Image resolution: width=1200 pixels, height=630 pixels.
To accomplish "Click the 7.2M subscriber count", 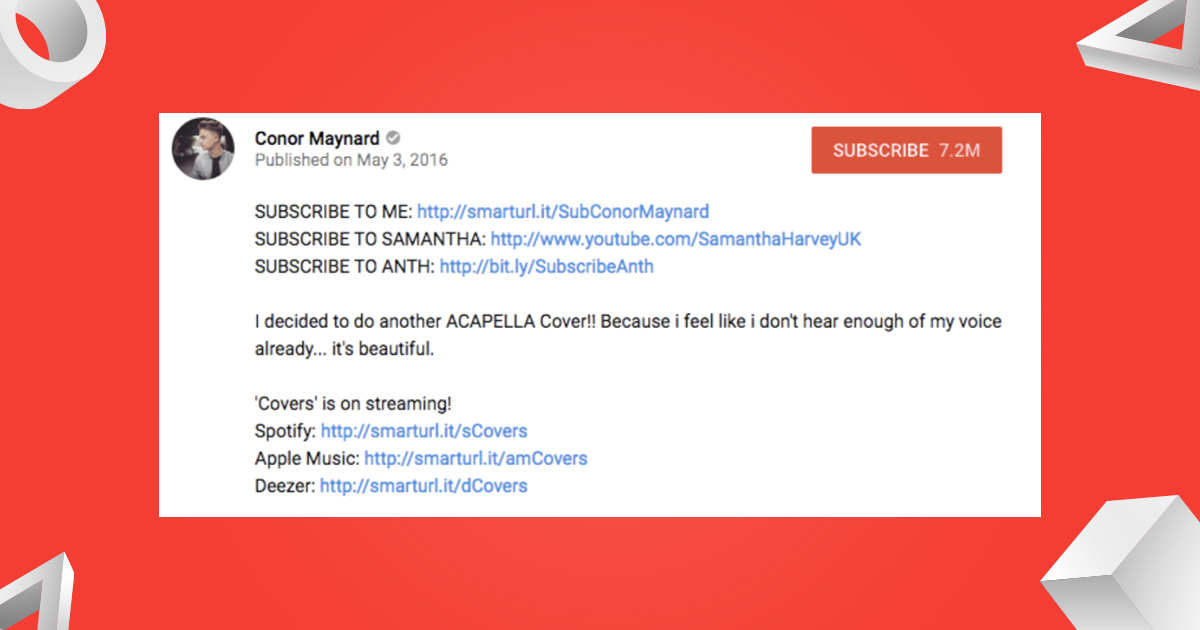I will pyautogui.click(x=960, y=150).
